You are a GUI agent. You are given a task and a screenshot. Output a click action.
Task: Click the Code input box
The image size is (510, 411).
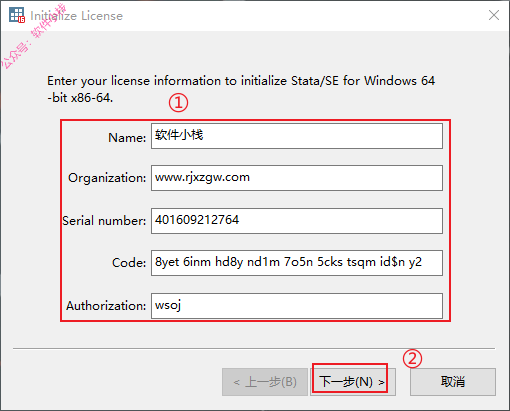[x=297, y=263]
